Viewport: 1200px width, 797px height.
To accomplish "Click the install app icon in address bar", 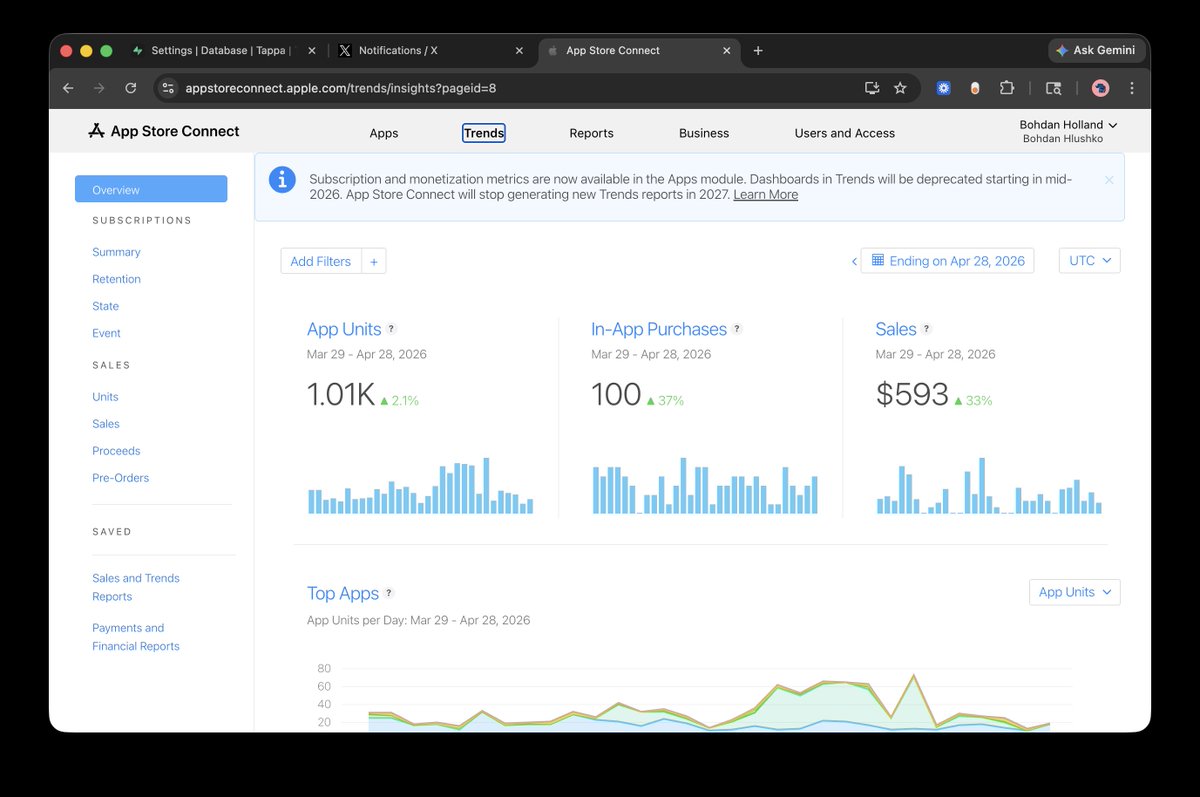I will click(872, 88).
